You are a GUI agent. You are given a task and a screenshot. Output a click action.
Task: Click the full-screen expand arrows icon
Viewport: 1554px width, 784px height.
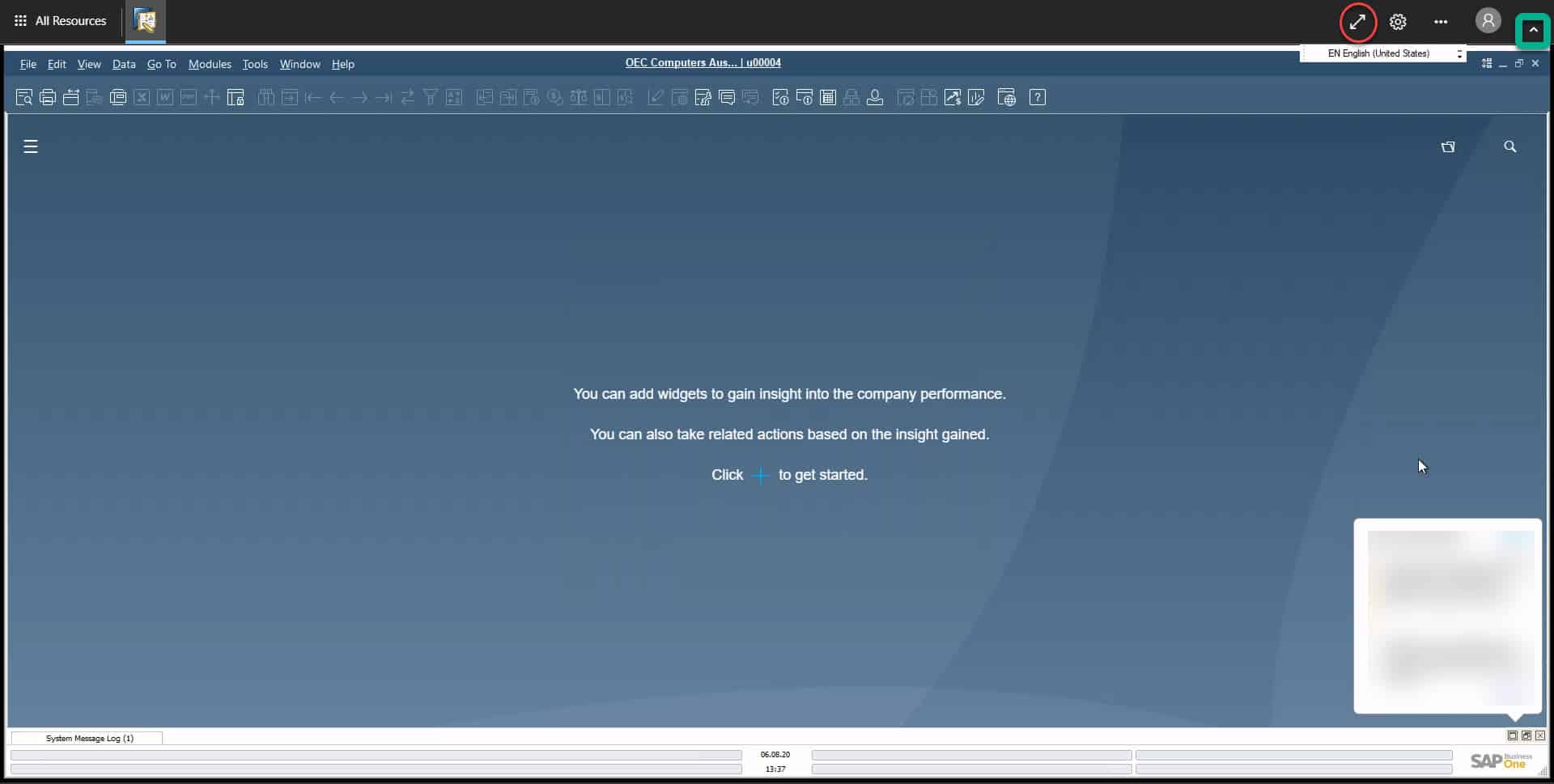click(1358, 22)
